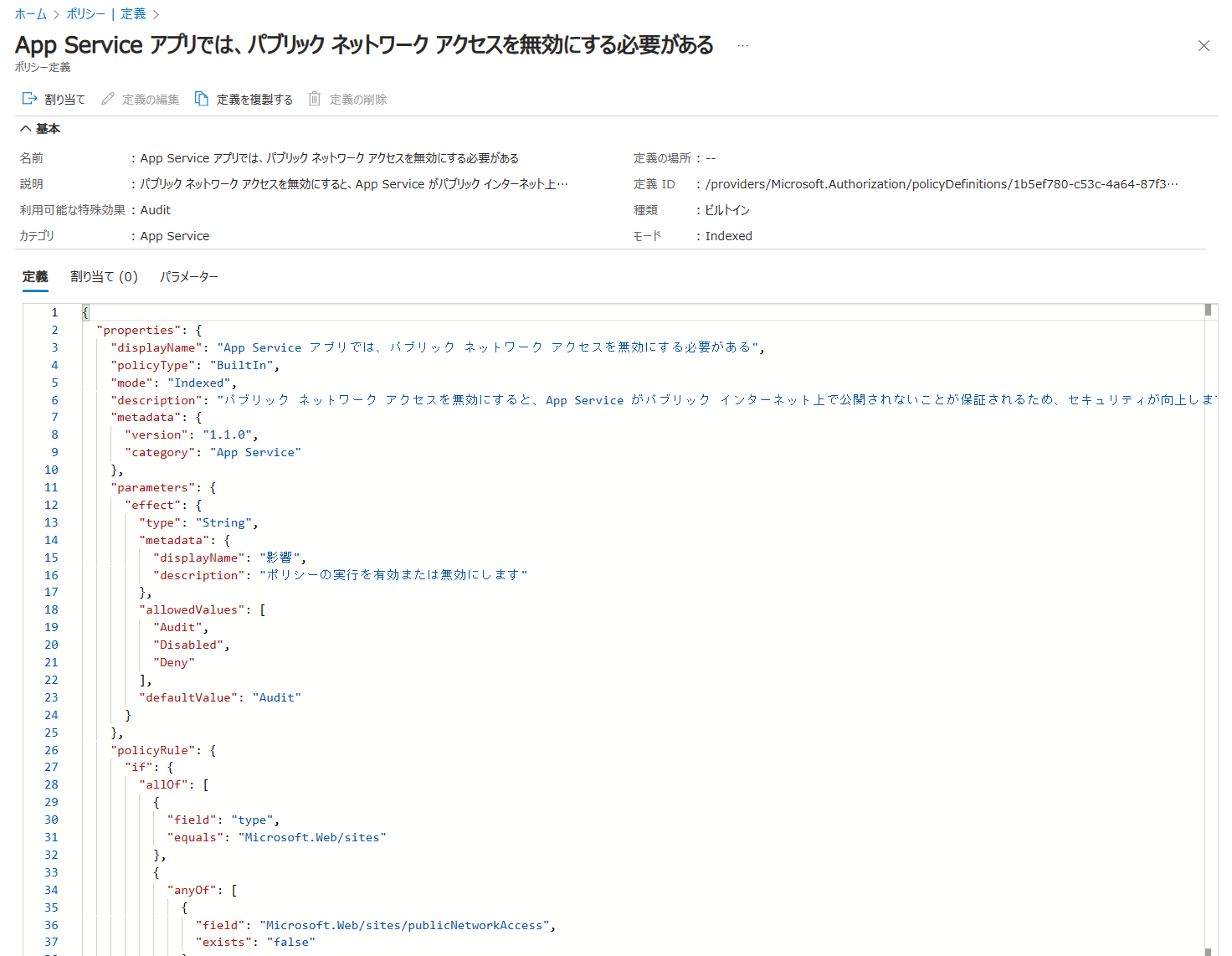Click the page title heading text
This screenshot has height=956, width=1232.
tap(364, 44)
